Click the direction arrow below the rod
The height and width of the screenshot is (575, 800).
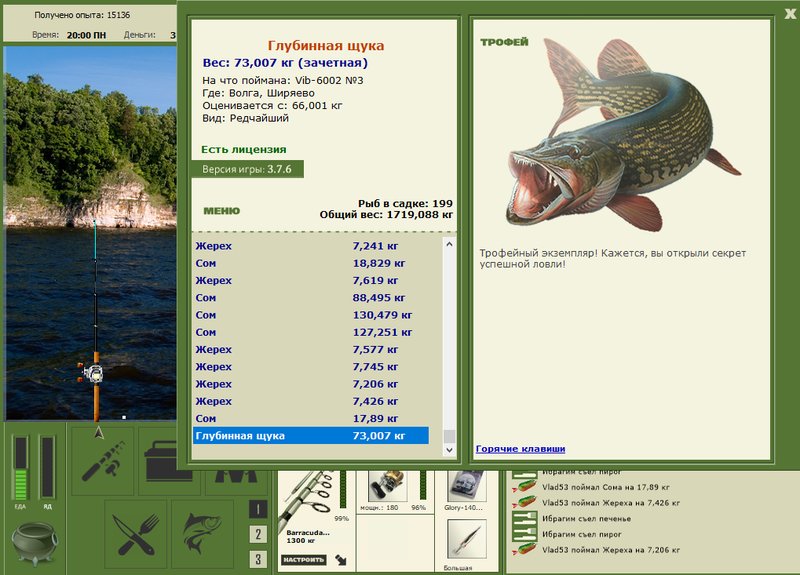click(x=99, y=433)
